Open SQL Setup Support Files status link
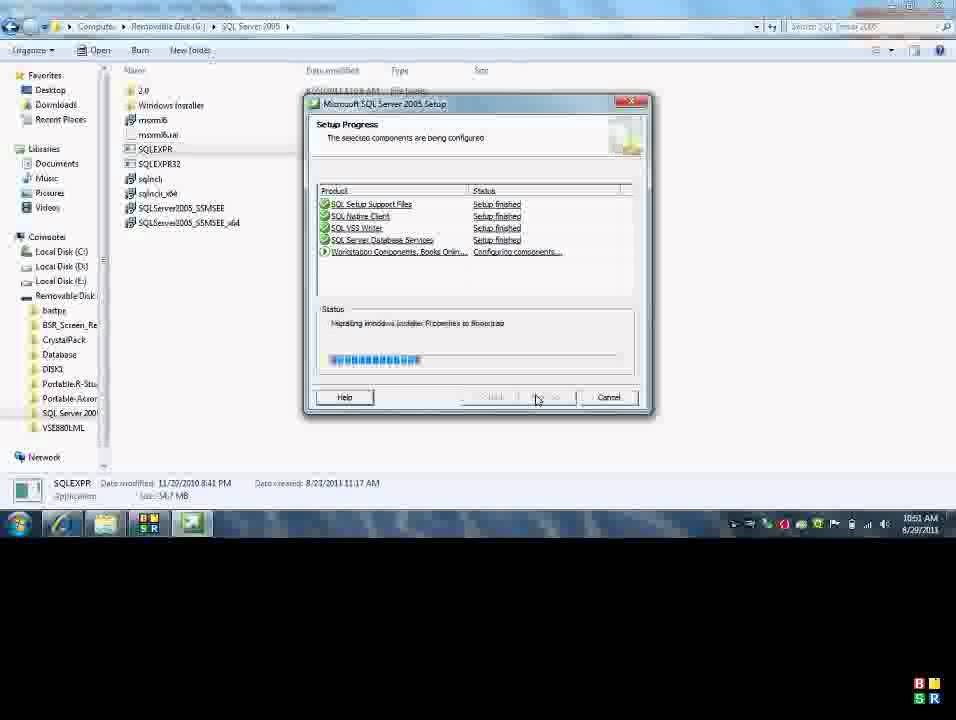 click(x=497, y=204)
